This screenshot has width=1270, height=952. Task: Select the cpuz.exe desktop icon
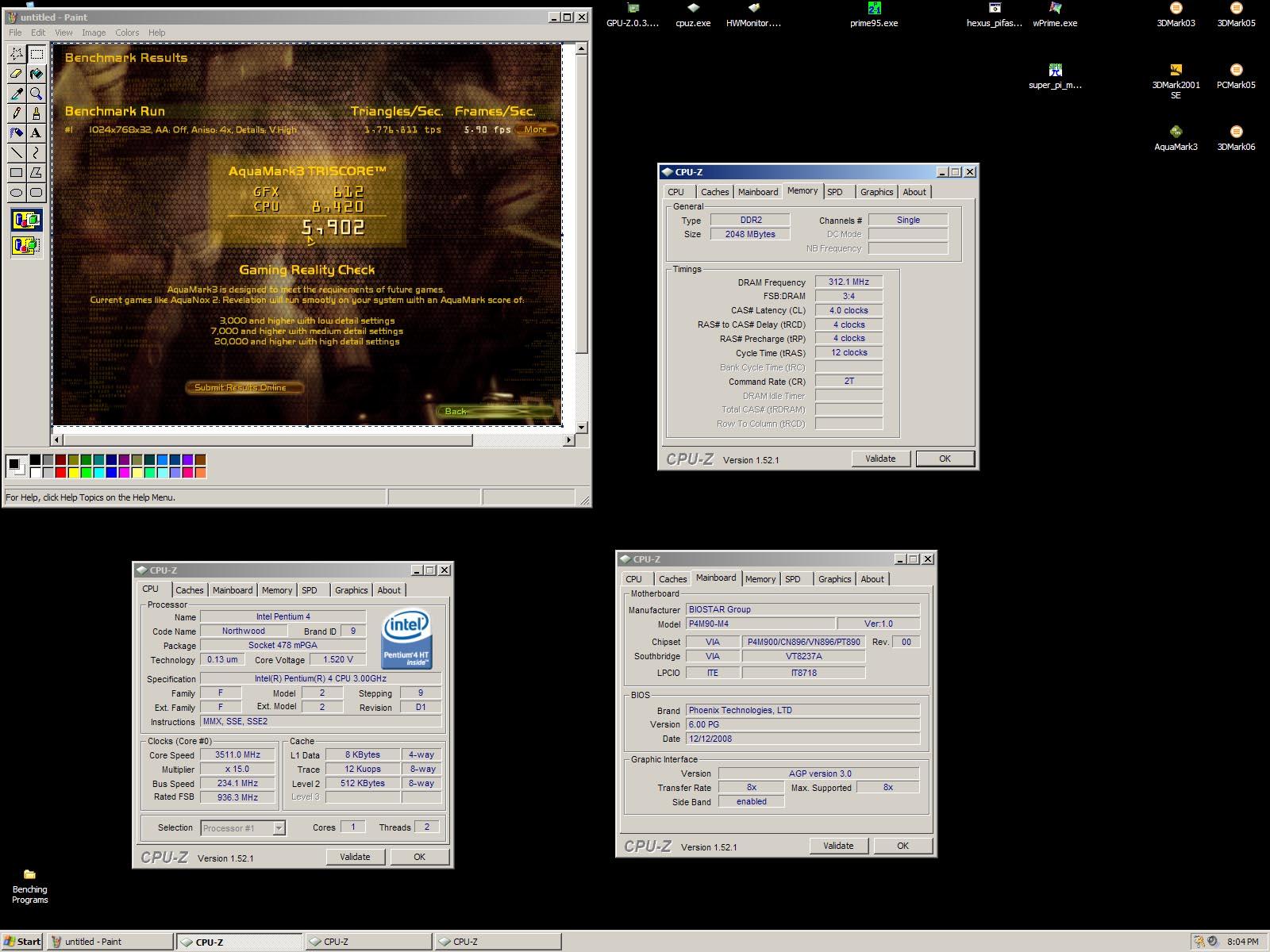pyautogui.click(x=693, y=14)
